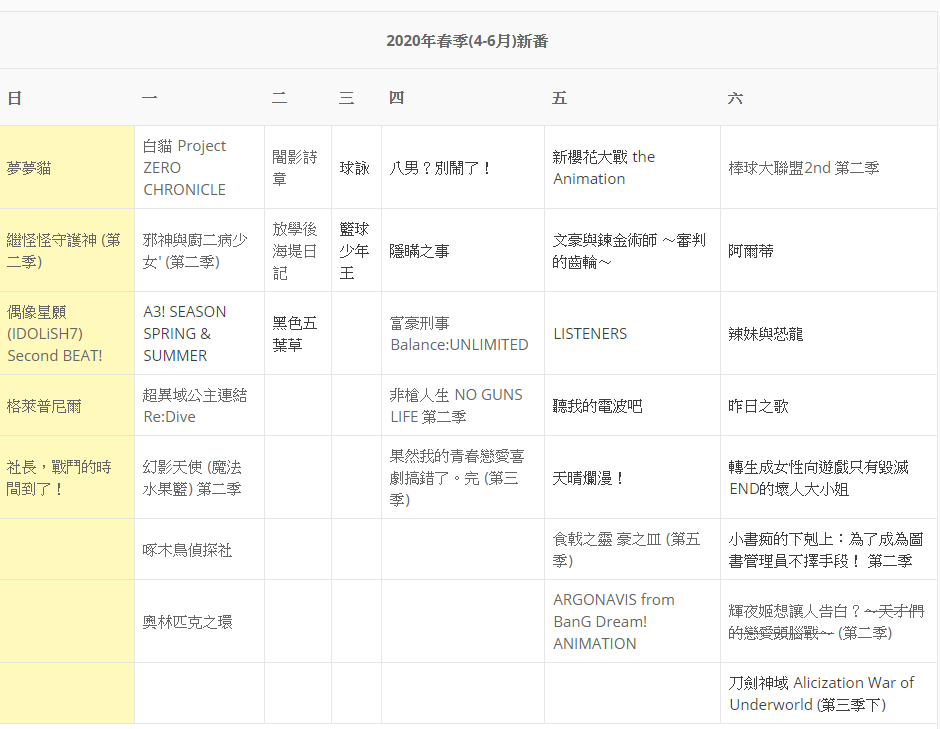Open 富豪刑事 Balance:UNLIMITED link

459,333
